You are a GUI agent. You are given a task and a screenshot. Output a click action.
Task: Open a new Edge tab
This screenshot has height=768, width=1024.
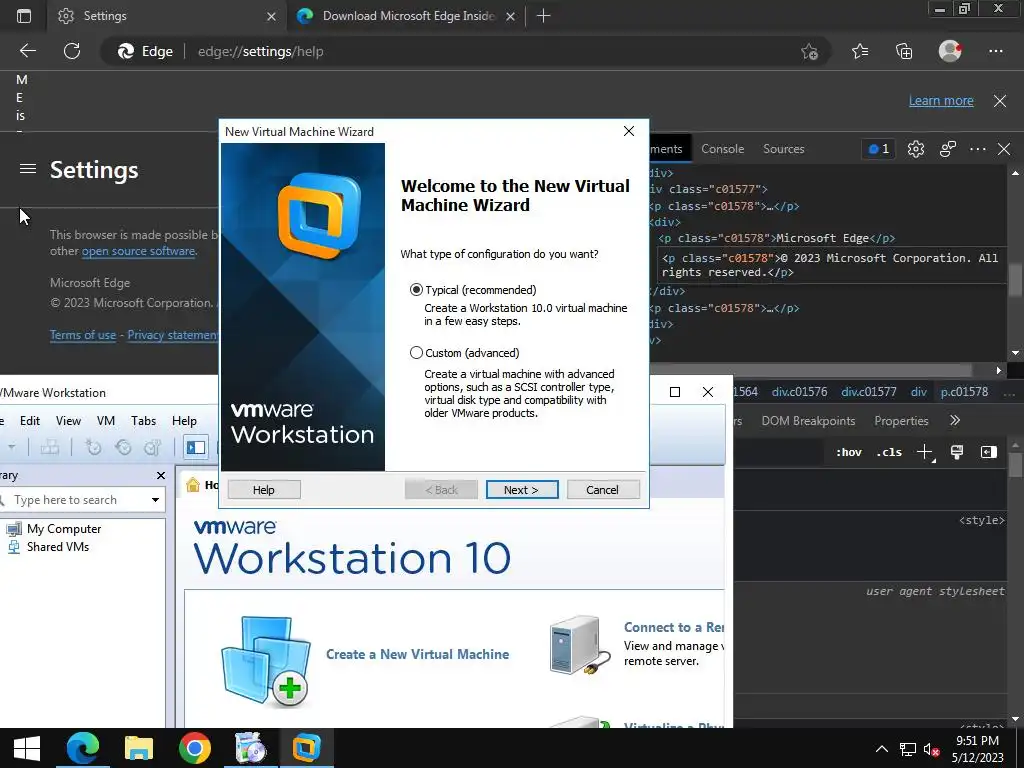point(543,16)
